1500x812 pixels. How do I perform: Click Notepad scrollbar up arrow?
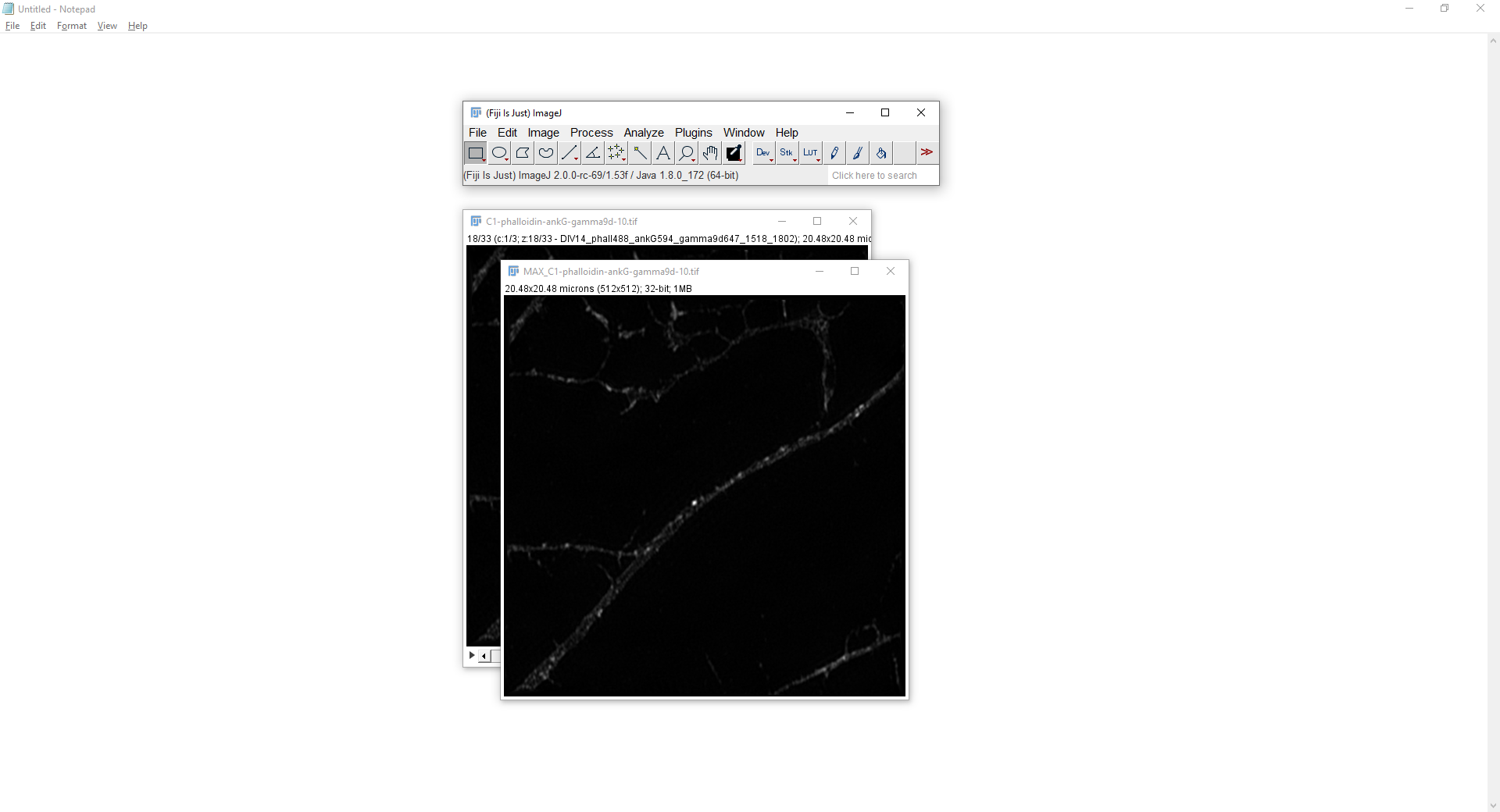[1493, 41]
